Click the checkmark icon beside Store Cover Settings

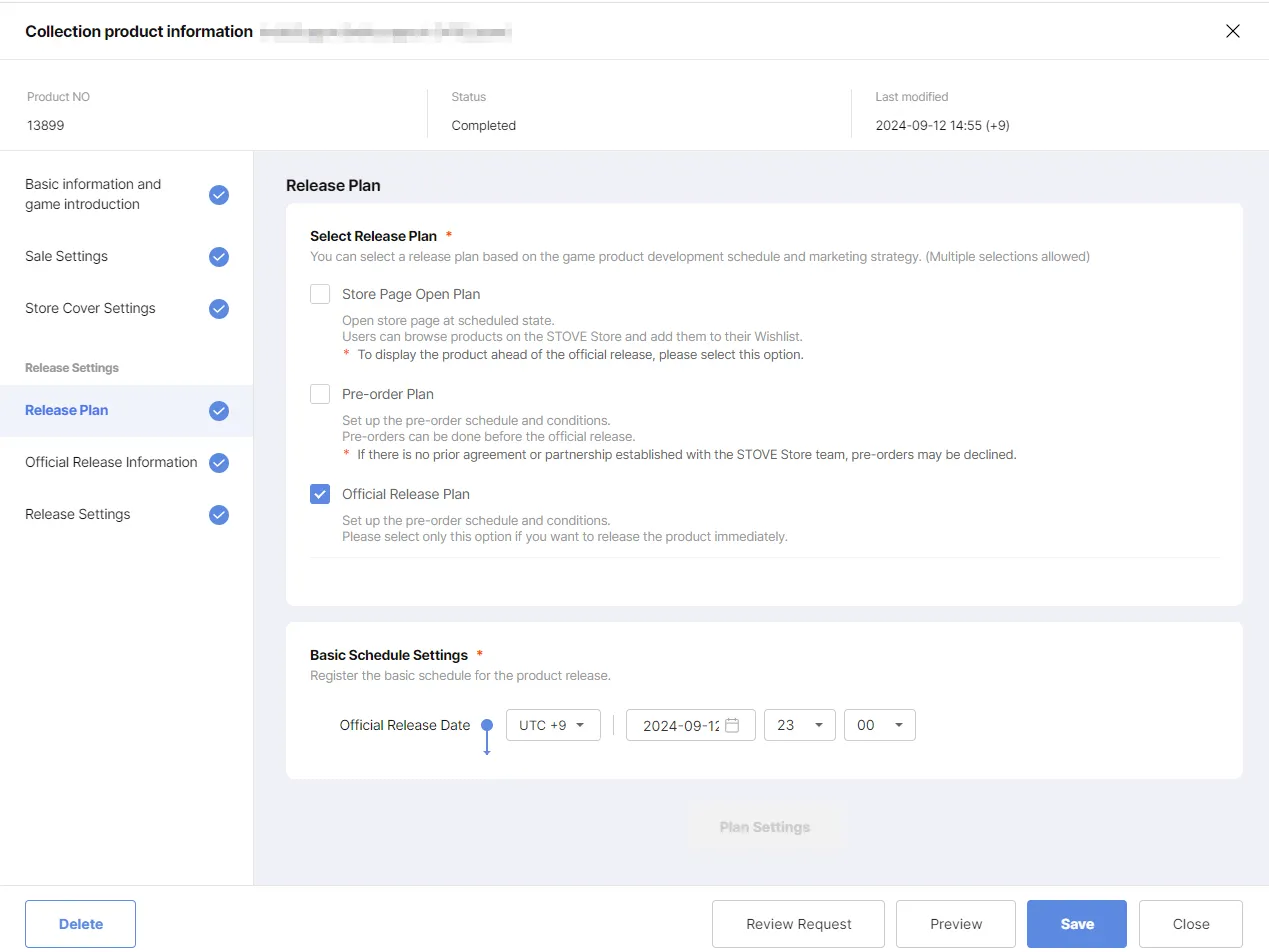[219, 309]
